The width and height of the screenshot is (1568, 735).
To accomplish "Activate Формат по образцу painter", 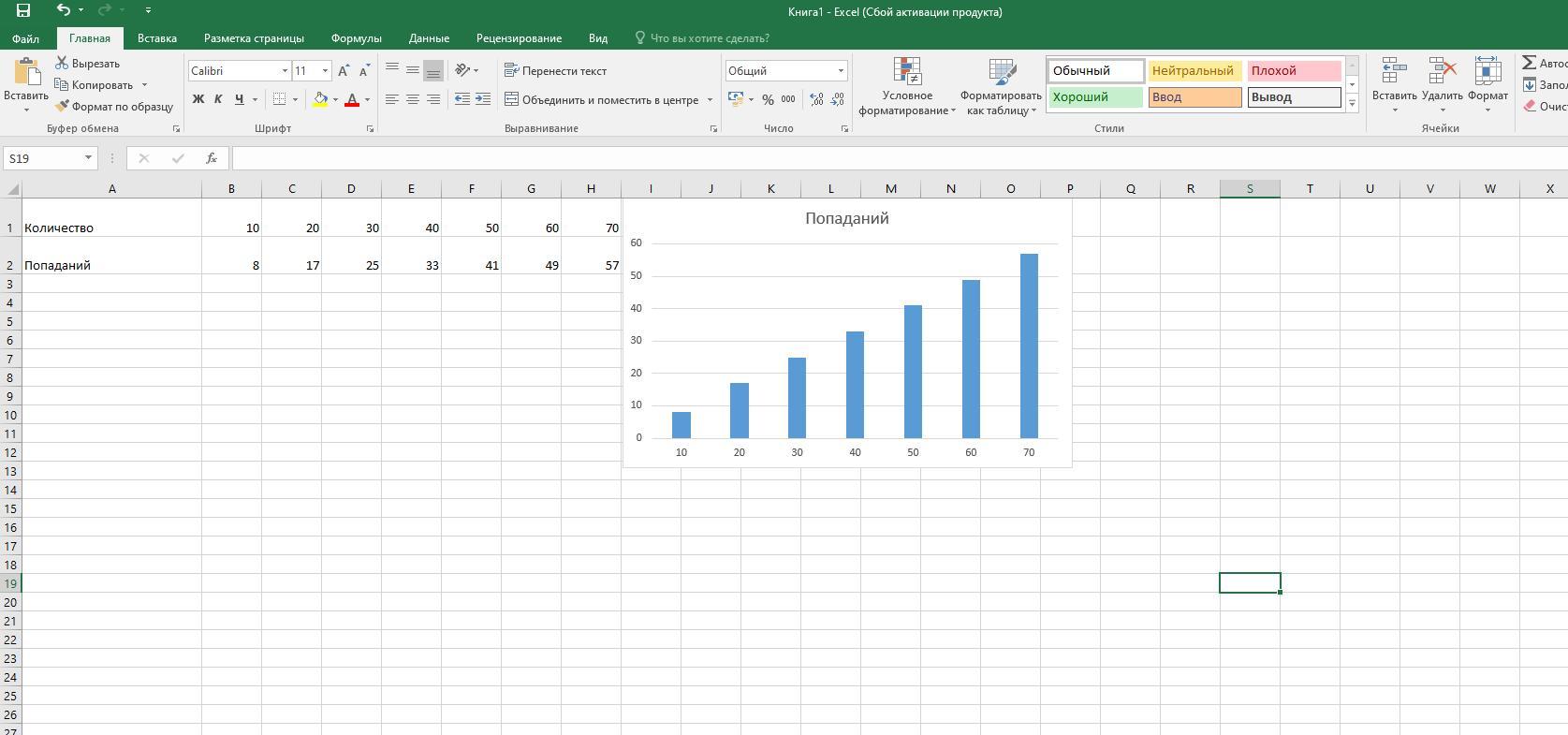I will tap(114, 107).
